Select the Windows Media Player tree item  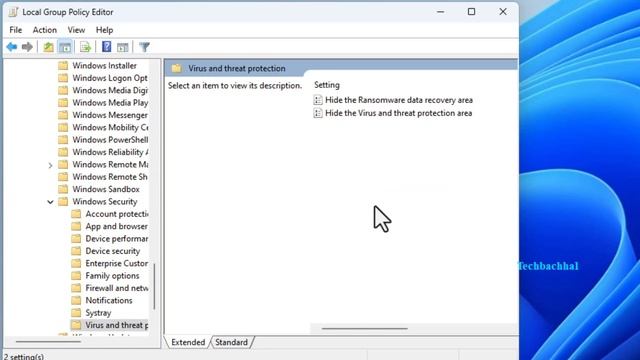[x=110, y=102]
